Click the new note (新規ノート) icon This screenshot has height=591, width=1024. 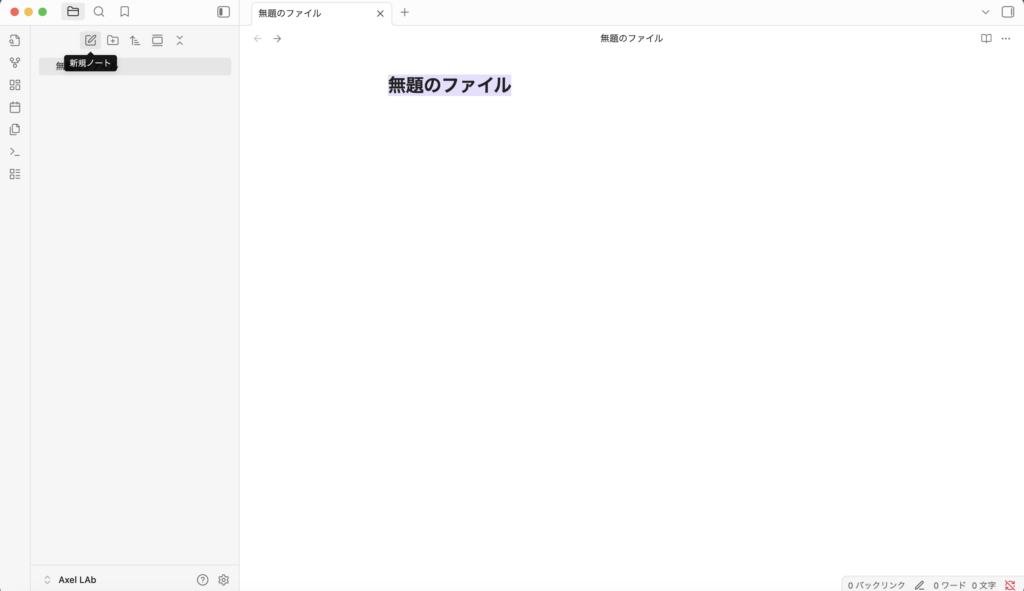click(x=90, y=40)
